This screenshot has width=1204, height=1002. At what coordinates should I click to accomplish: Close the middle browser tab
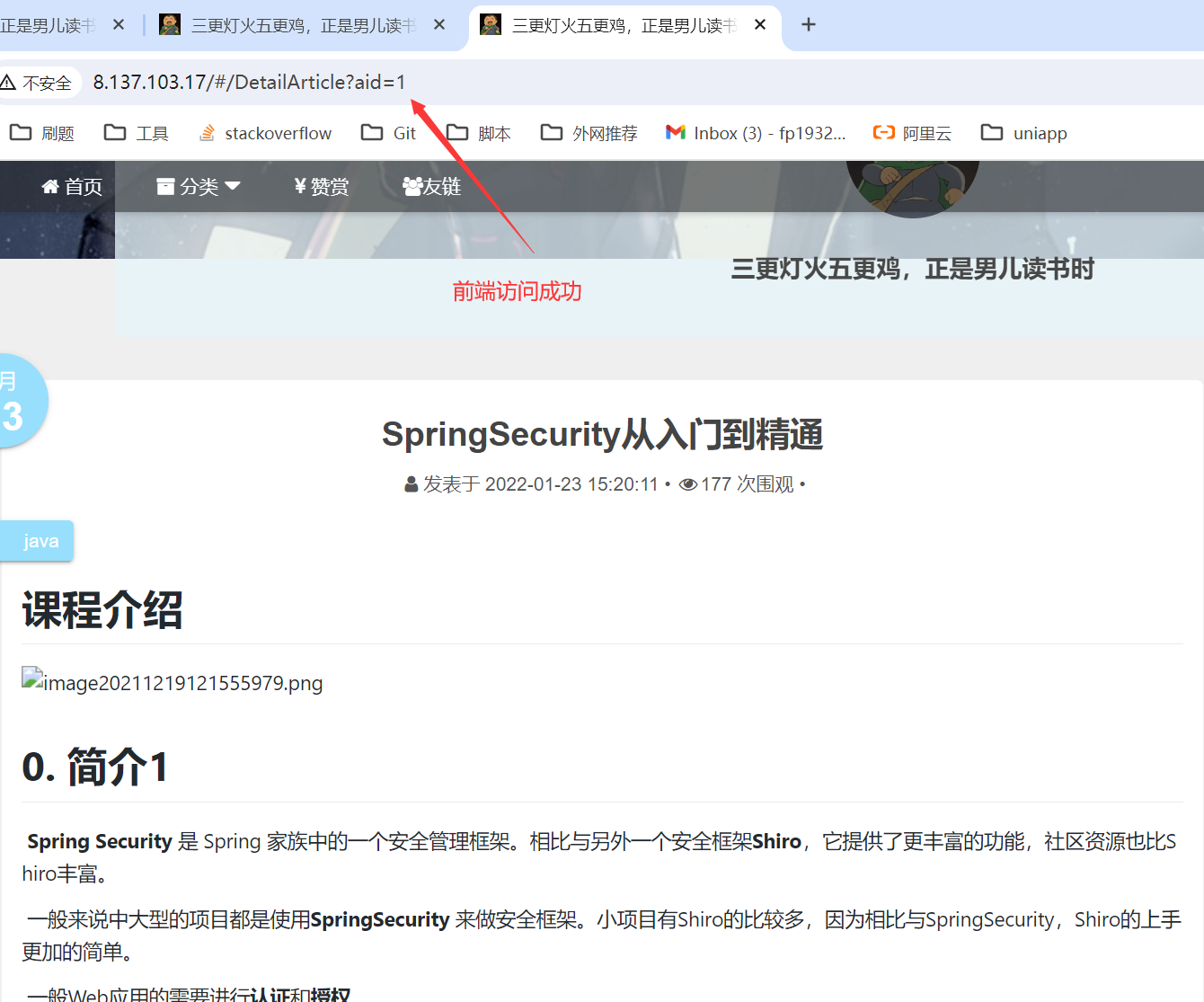click(x=439, y=25)
